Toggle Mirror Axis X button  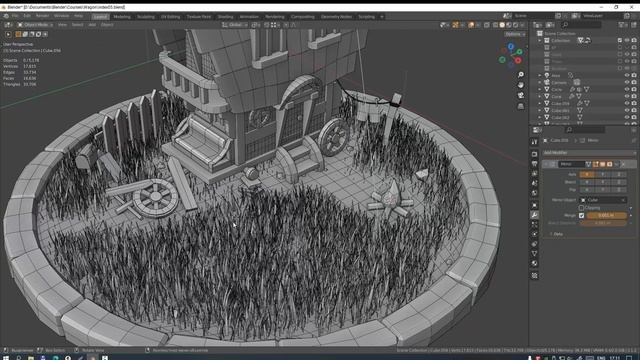(587, 174)
